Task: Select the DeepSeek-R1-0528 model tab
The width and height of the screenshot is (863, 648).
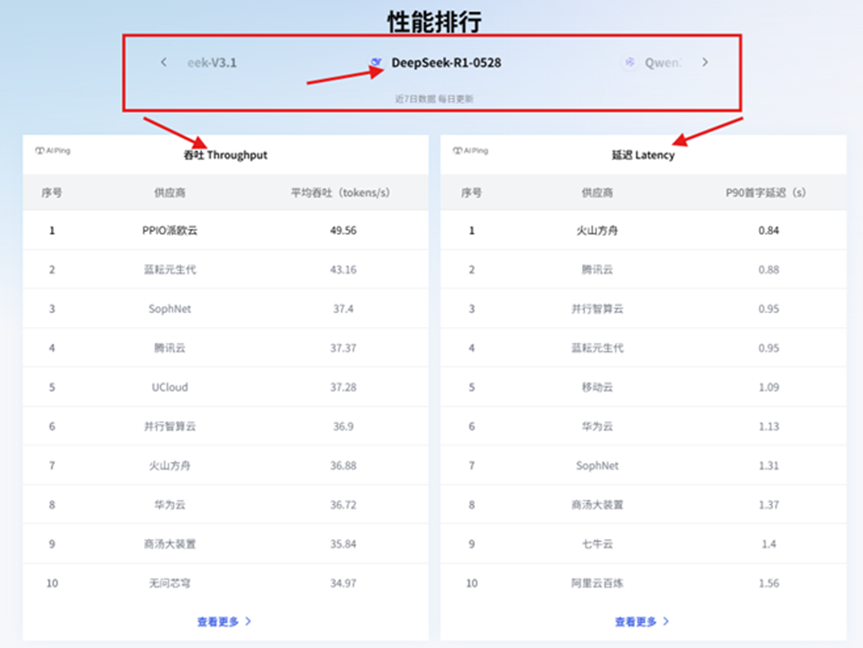Action: click(x=446, y=63)
